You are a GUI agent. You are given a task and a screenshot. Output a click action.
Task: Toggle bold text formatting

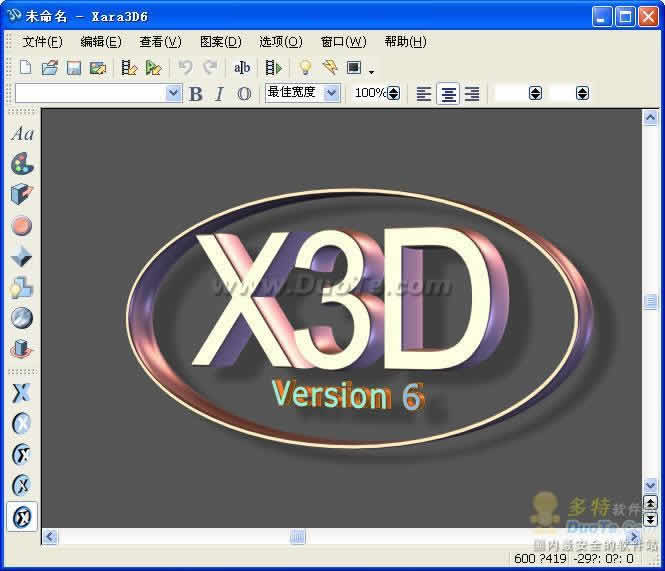click(196, 94)
